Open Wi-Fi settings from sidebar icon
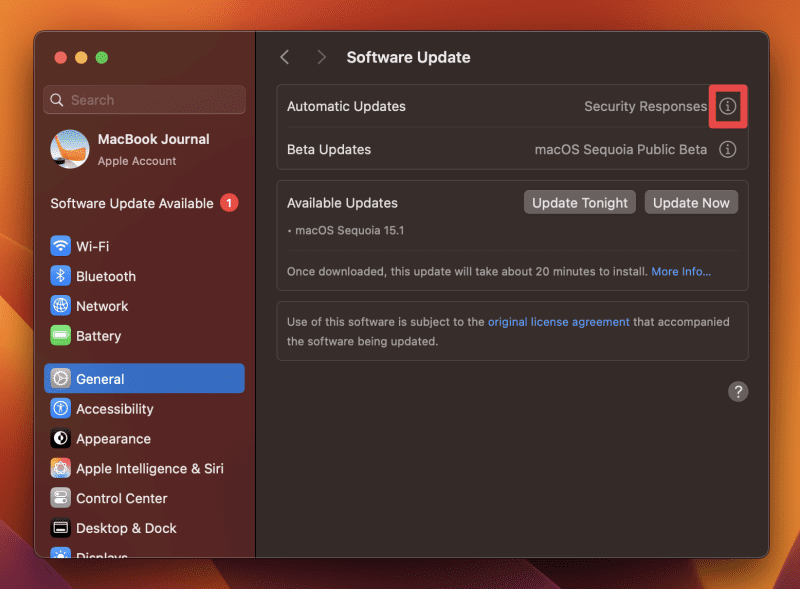 coord(60,246)
